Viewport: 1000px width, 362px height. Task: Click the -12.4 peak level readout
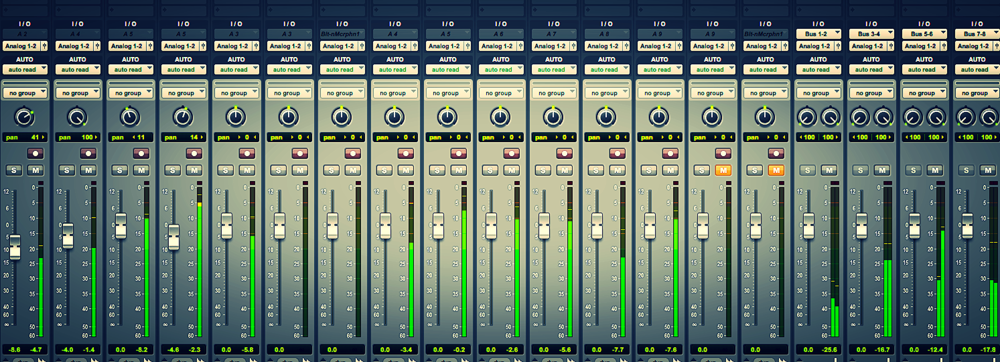pos(935,349)
